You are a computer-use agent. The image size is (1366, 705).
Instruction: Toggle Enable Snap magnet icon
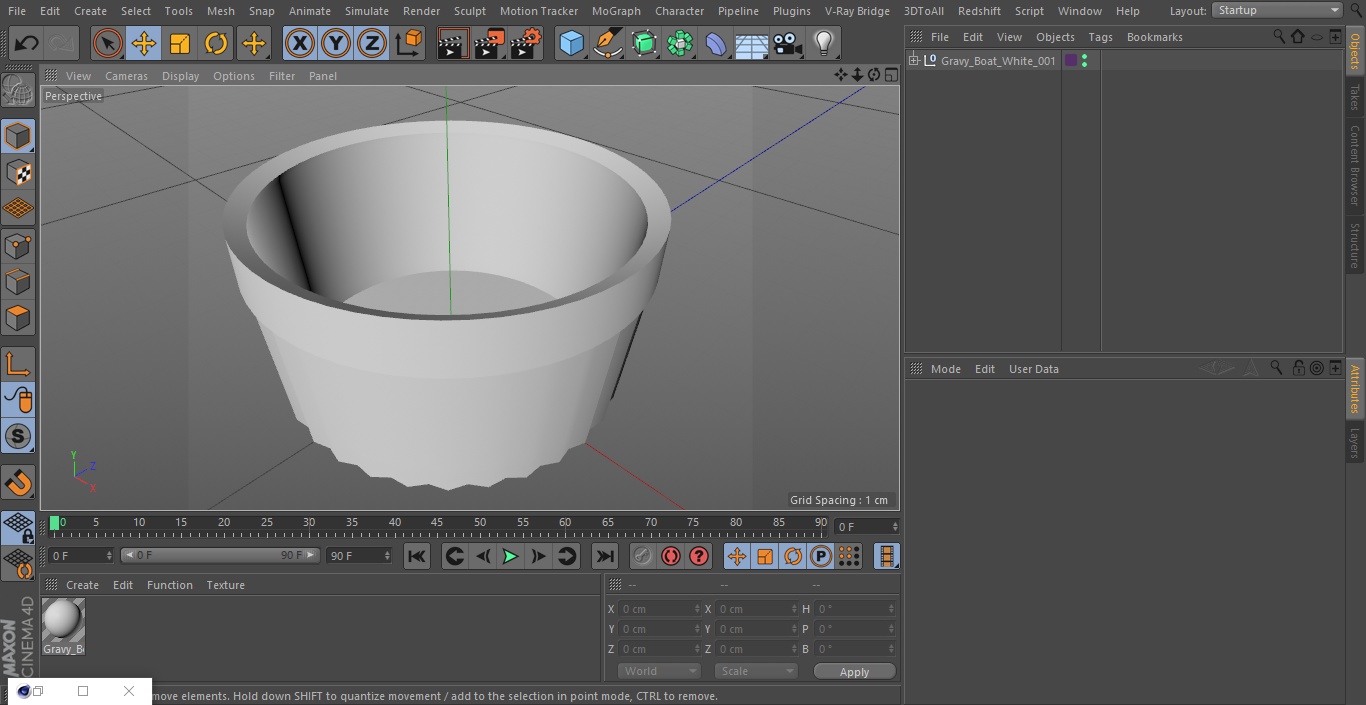point(18,483)
